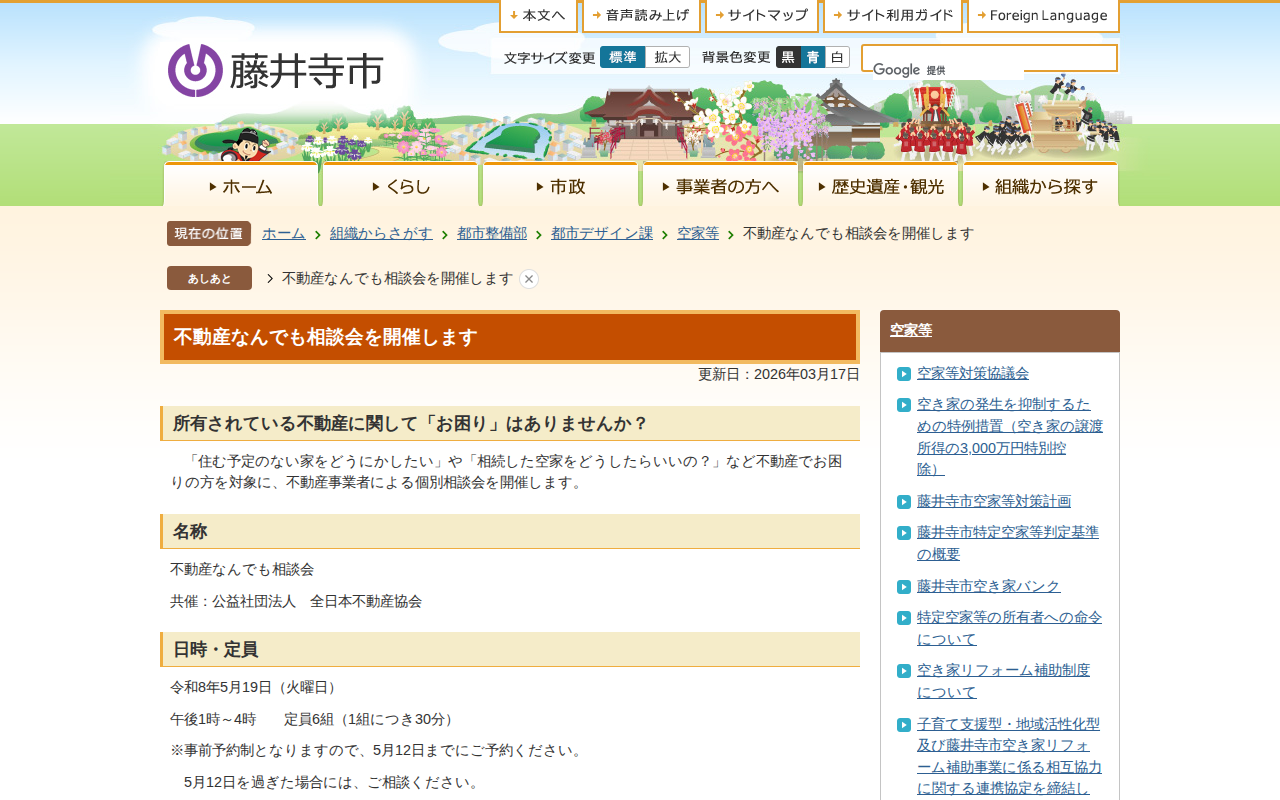Image resolution: width=1280 pixels, height=800 pixels.
Task: Click the 名称 section heading
Action: [x=510, y=532]
